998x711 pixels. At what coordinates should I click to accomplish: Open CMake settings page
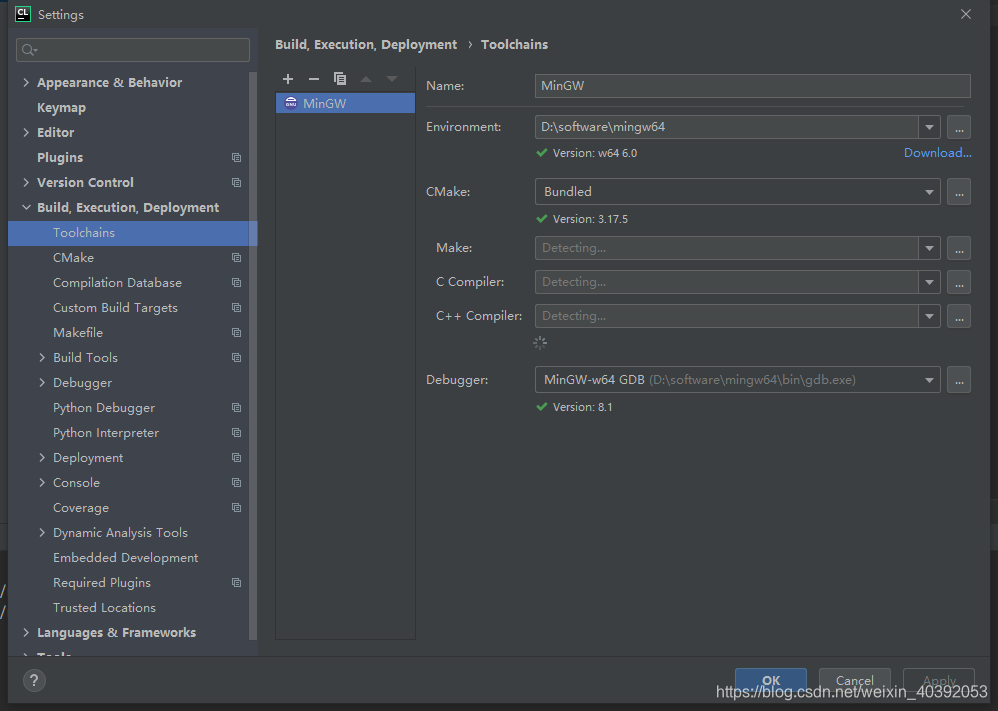click(x=73, y=258)
